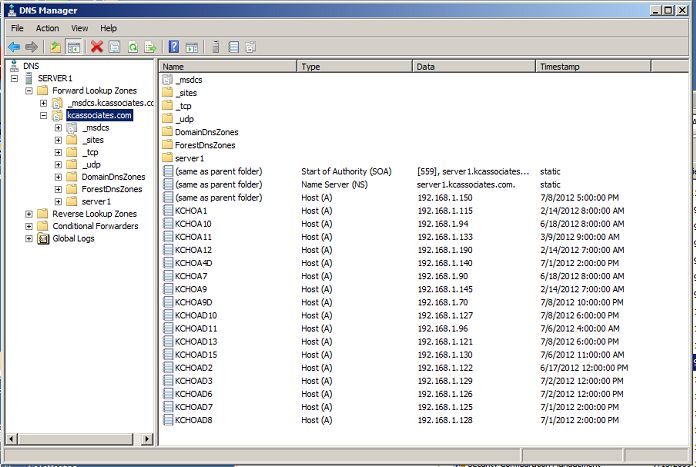The height and width of the screenshot is (467, 696).
Task: Click the New Record toolbar icon
Action: click(x=233, y=47)
